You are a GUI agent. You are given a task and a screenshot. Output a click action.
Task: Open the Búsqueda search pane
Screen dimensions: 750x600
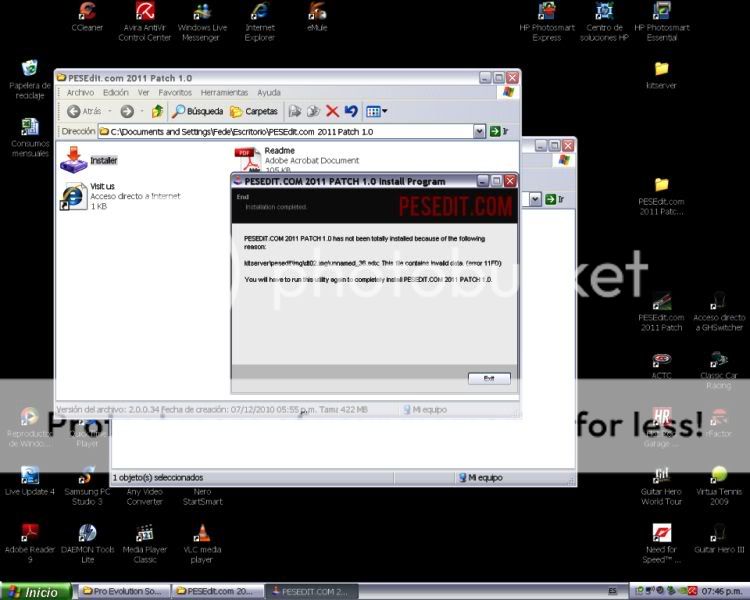pyautogui.click(x=198, y=111)
